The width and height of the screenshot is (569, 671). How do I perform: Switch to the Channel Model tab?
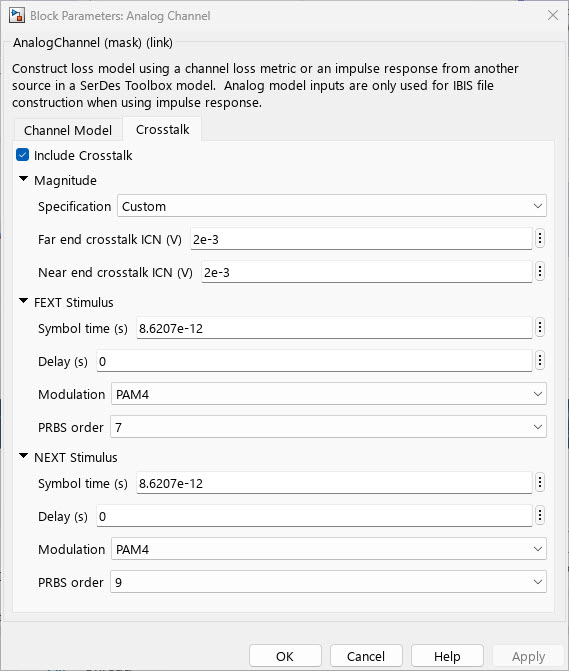point(68,130)
